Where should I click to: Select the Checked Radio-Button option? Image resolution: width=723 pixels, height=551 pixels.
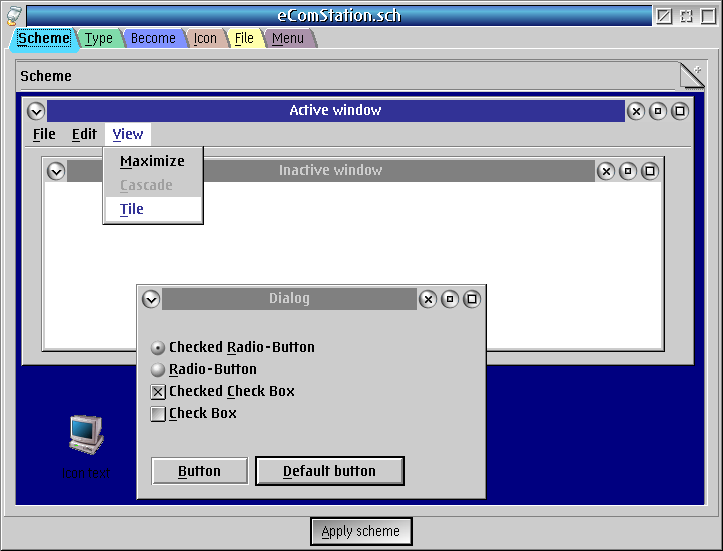click(233, 347)
